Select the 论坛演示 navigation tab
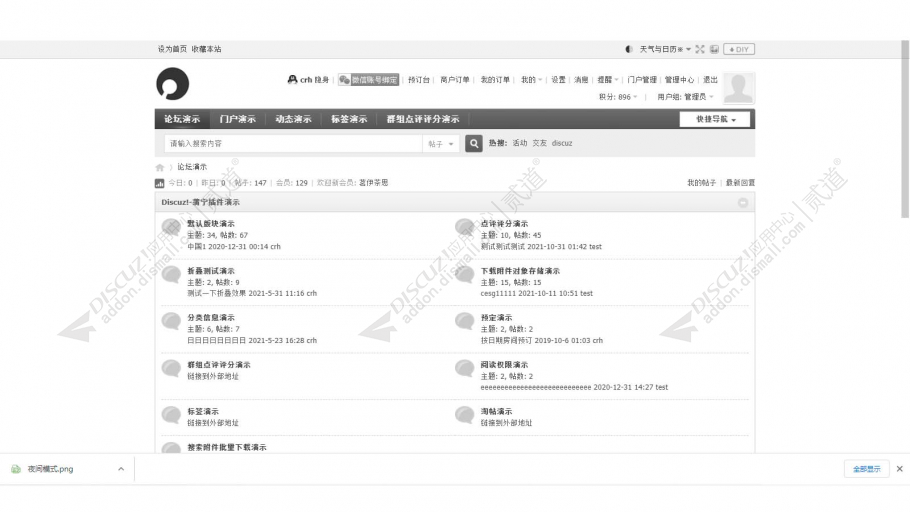The width and height of the screenshot is (910, 512). point(182,119)
